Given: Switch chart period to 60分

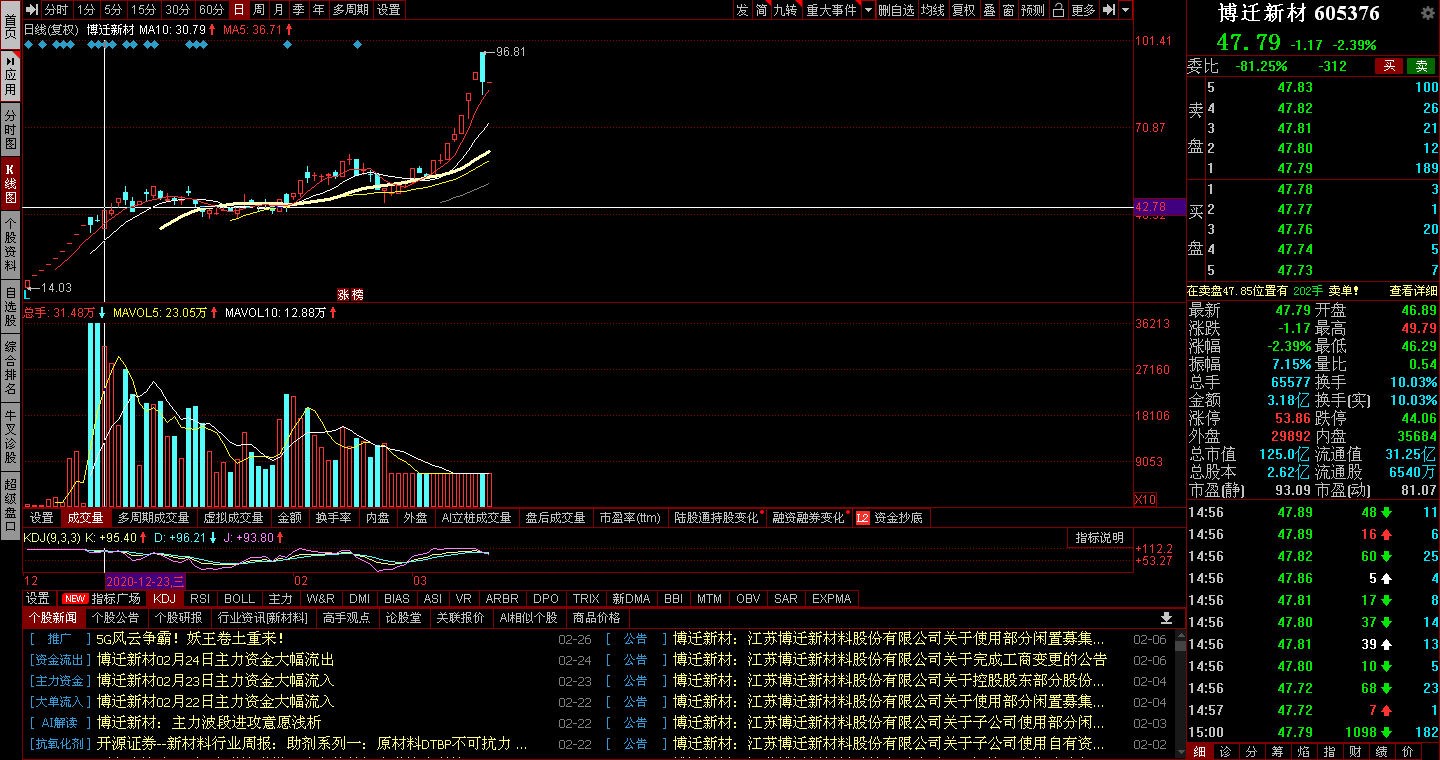Looking at the screenshot, I should click(212, 10).
